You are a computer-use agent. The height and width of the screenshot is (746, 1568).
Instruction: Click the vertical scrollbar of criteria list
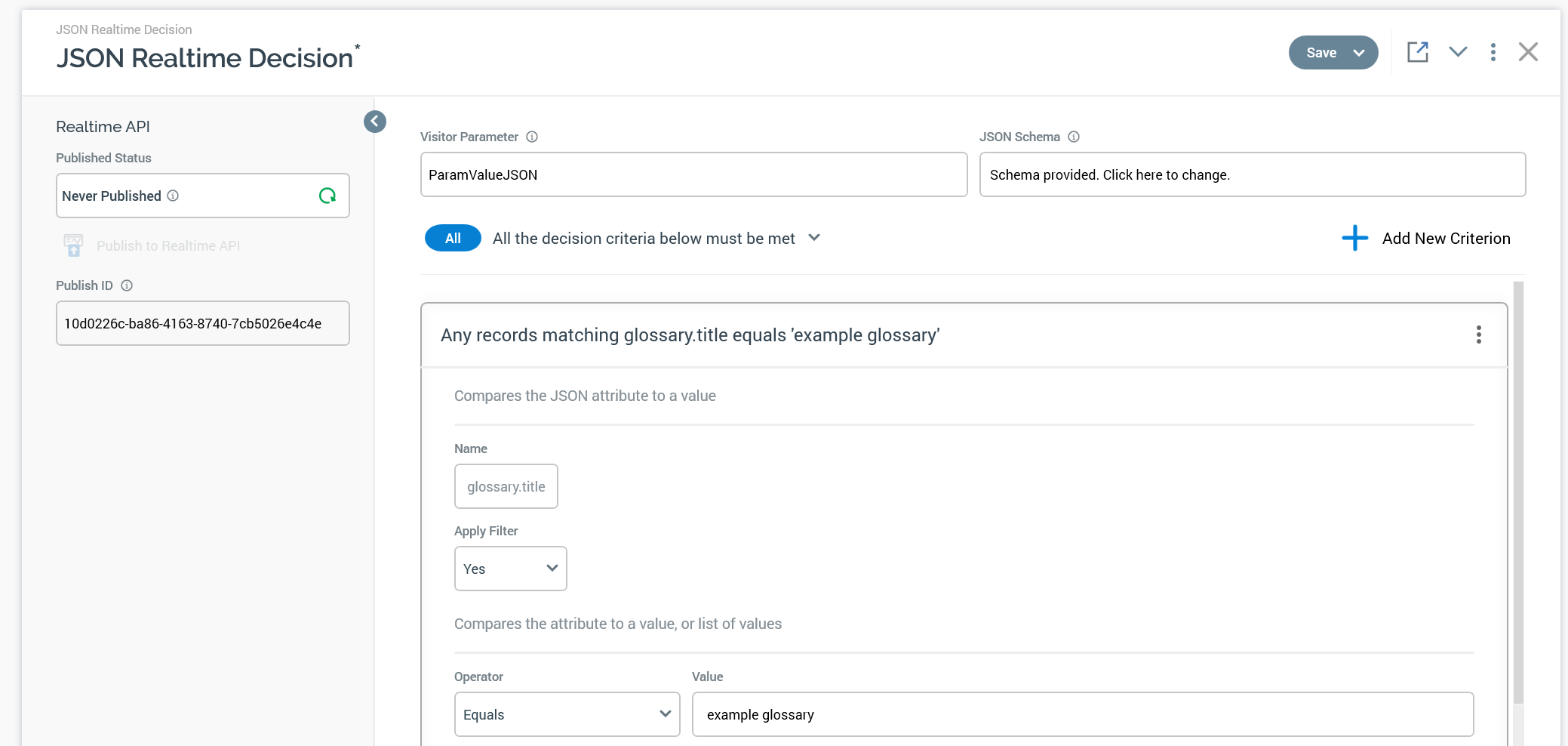coord(1518,491)
